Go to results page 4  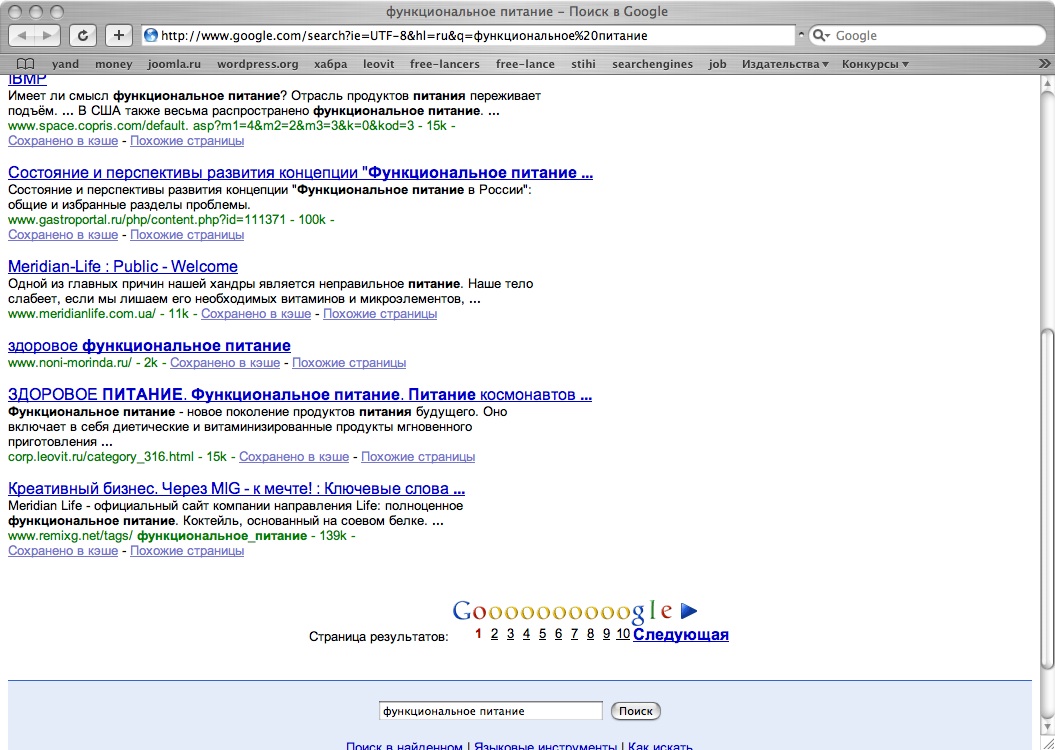(526, 634)
